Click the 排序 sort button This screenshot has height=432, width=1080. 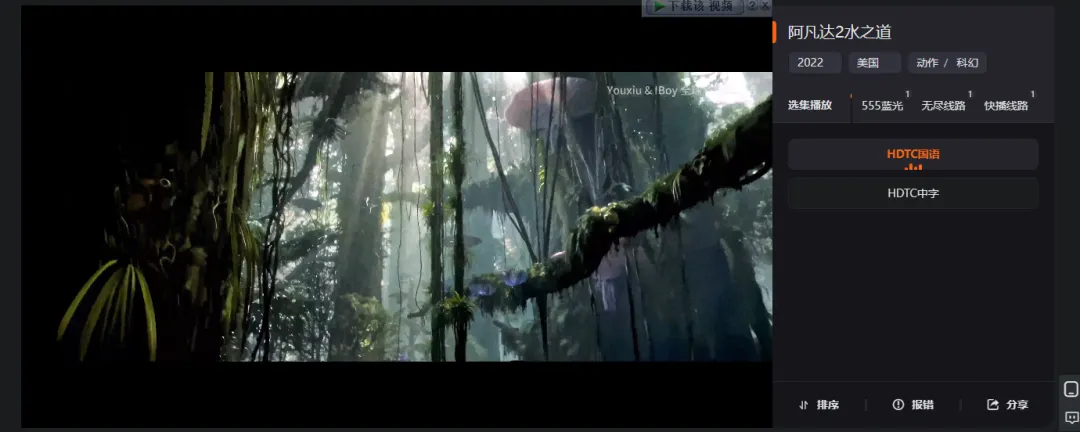click(x=819, y=405)
